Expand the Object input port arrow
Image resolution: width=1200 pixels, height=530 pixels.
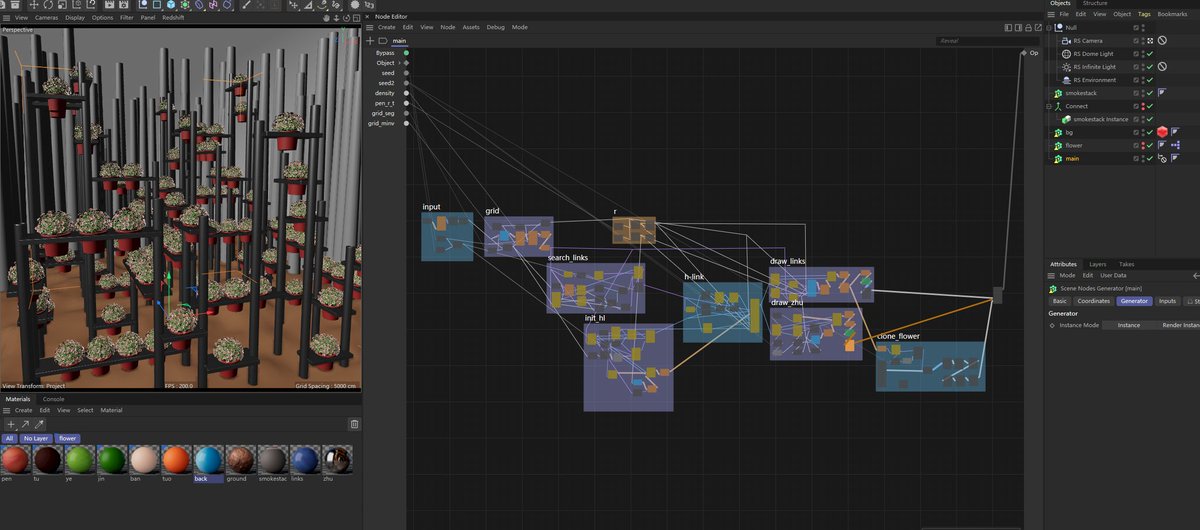(399, 63)
